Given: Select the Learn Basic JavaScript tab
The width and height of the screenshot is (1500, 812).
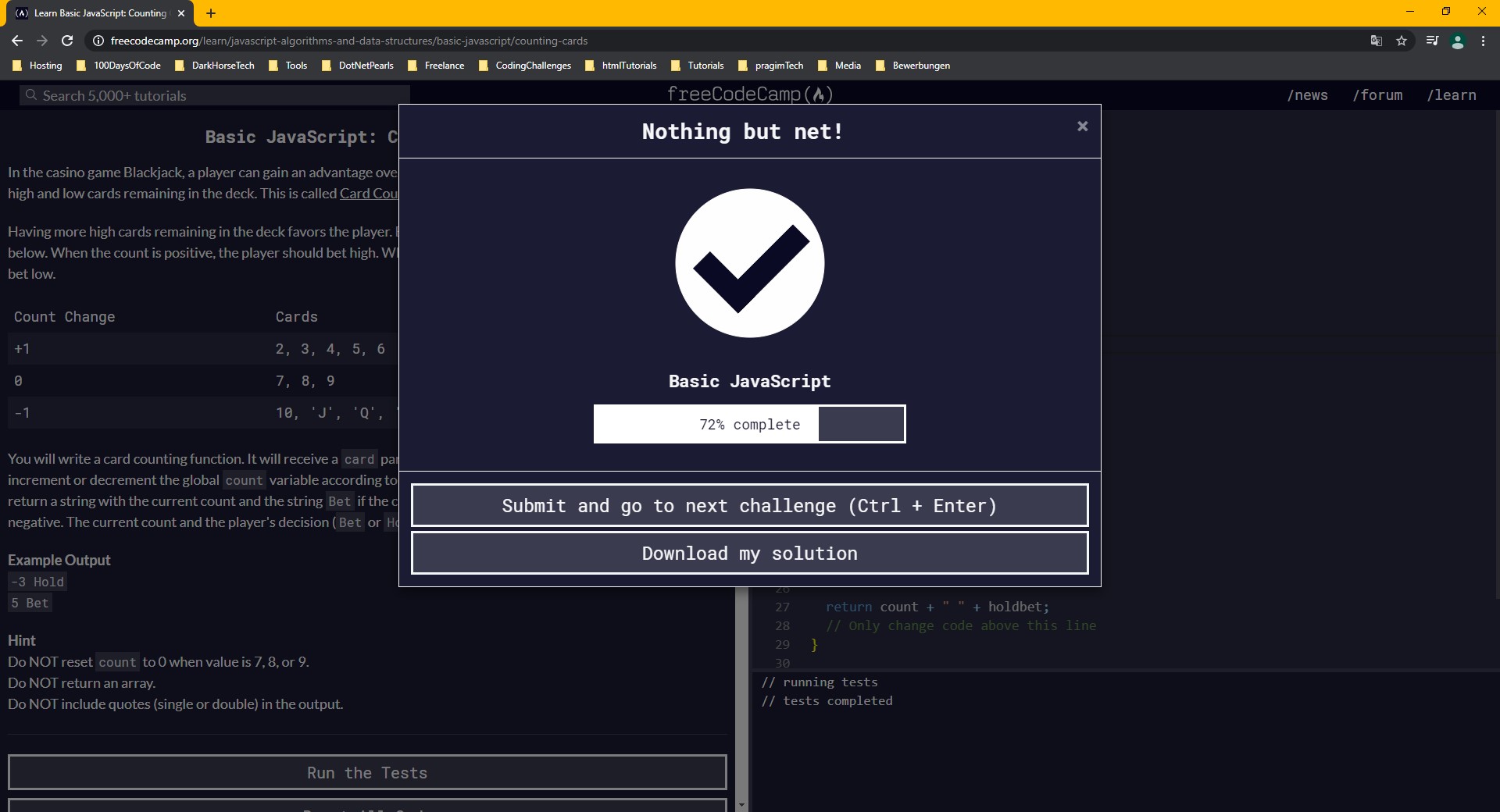Looking at the screenshot, I should [94, 13].
